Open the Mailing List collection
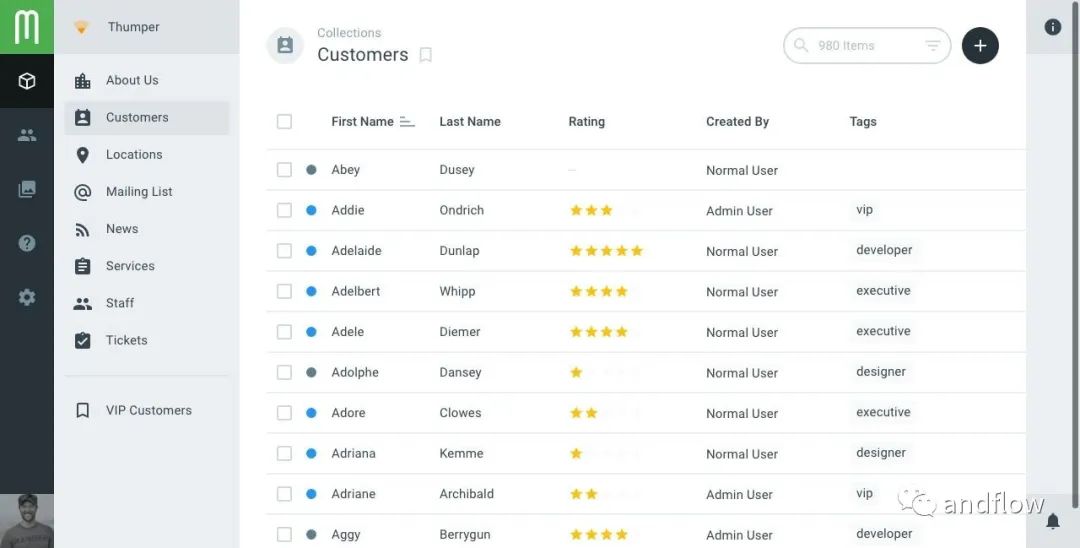The width and height of the screenshot is (1080, 548). click(139, 192)
